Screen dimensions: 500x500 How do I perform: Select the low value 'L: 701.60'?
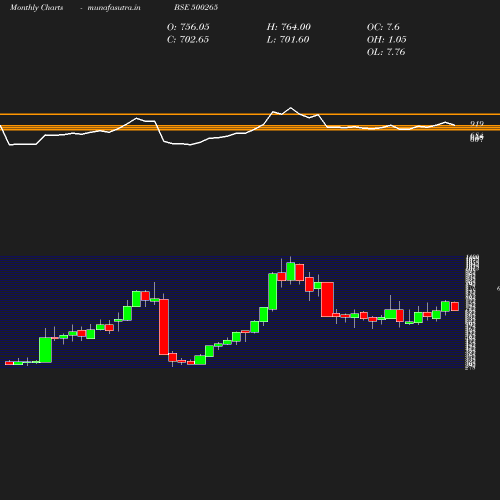(288, 40)
